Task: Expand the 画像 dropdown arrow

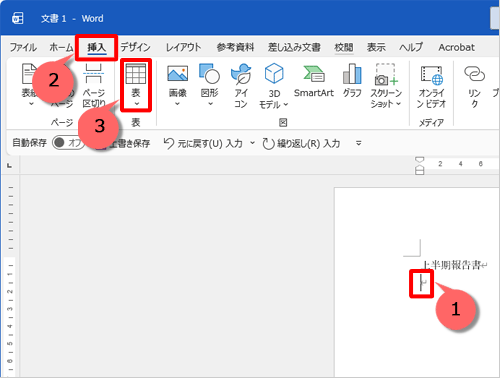Action: tap(177, 104)
